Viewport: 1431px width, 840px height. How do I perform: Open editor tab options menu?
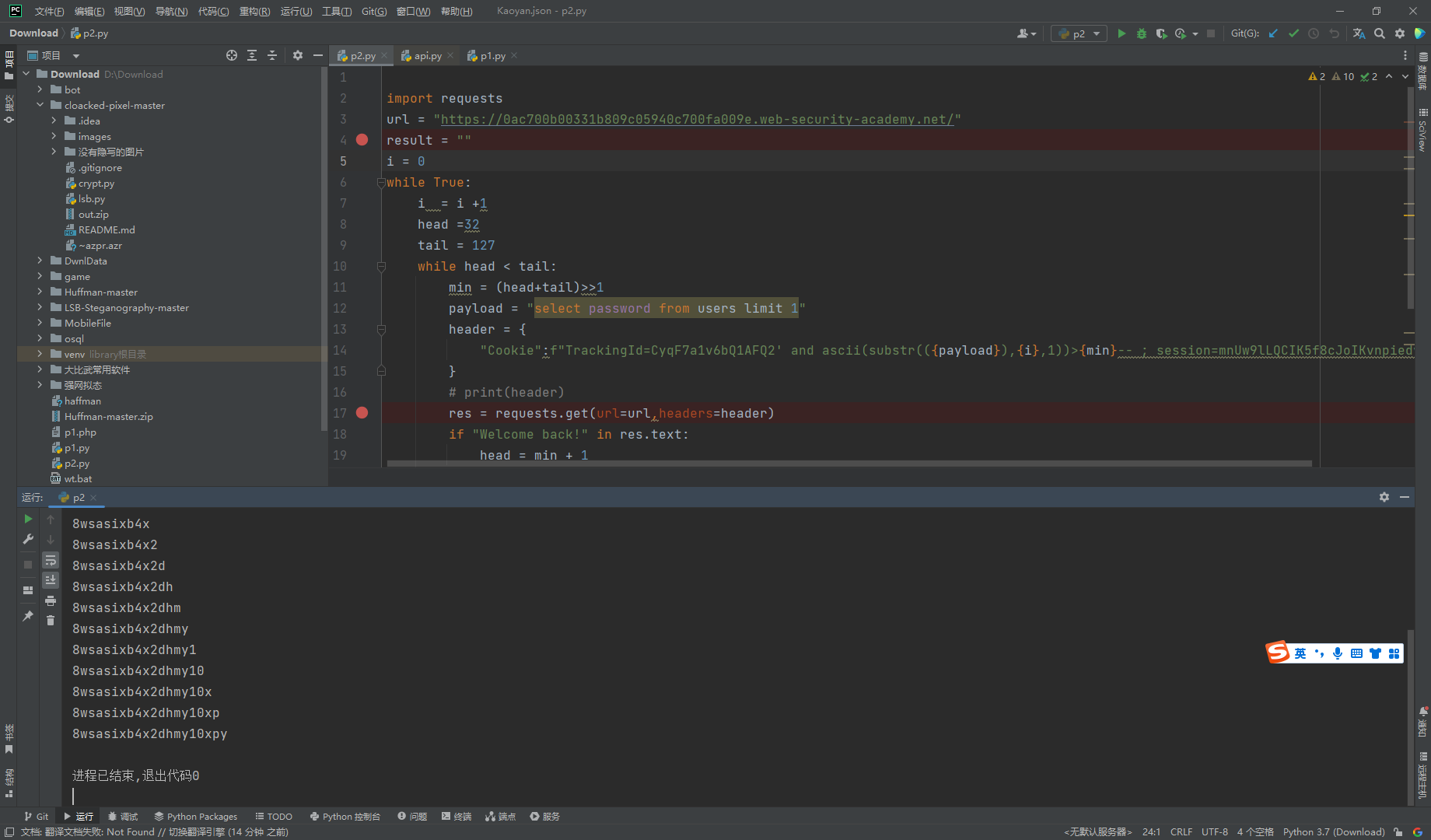(x=1405, y=56)
